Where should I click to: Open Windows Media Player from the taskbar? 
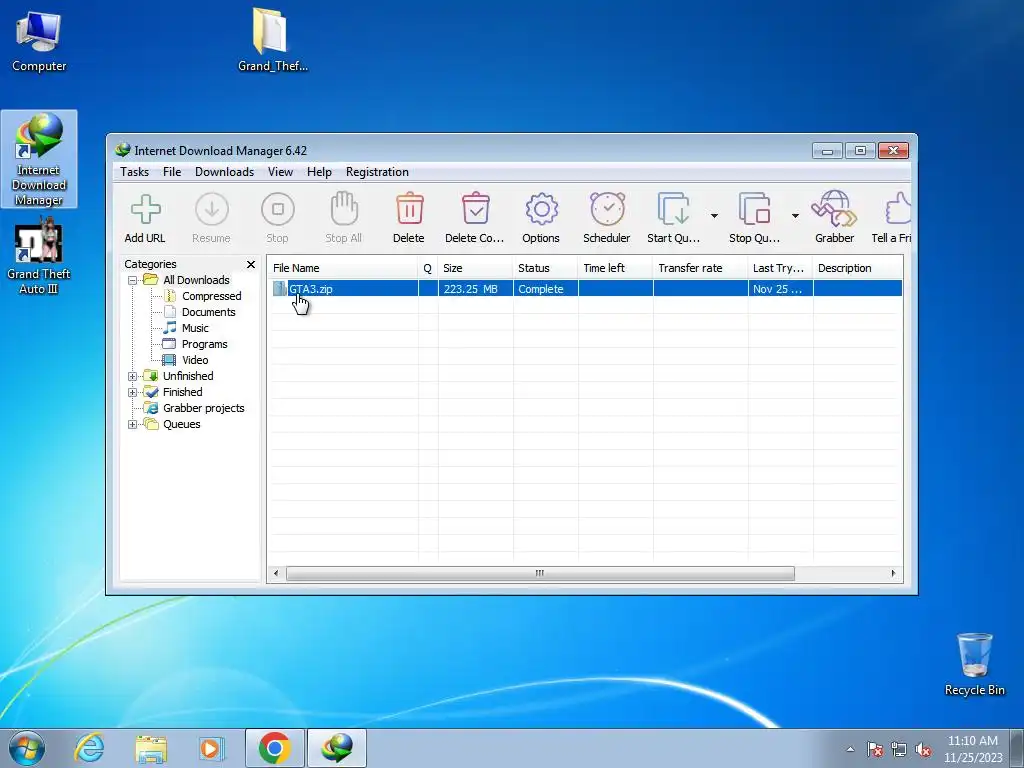pyautogui.click(x=212, y=748)
